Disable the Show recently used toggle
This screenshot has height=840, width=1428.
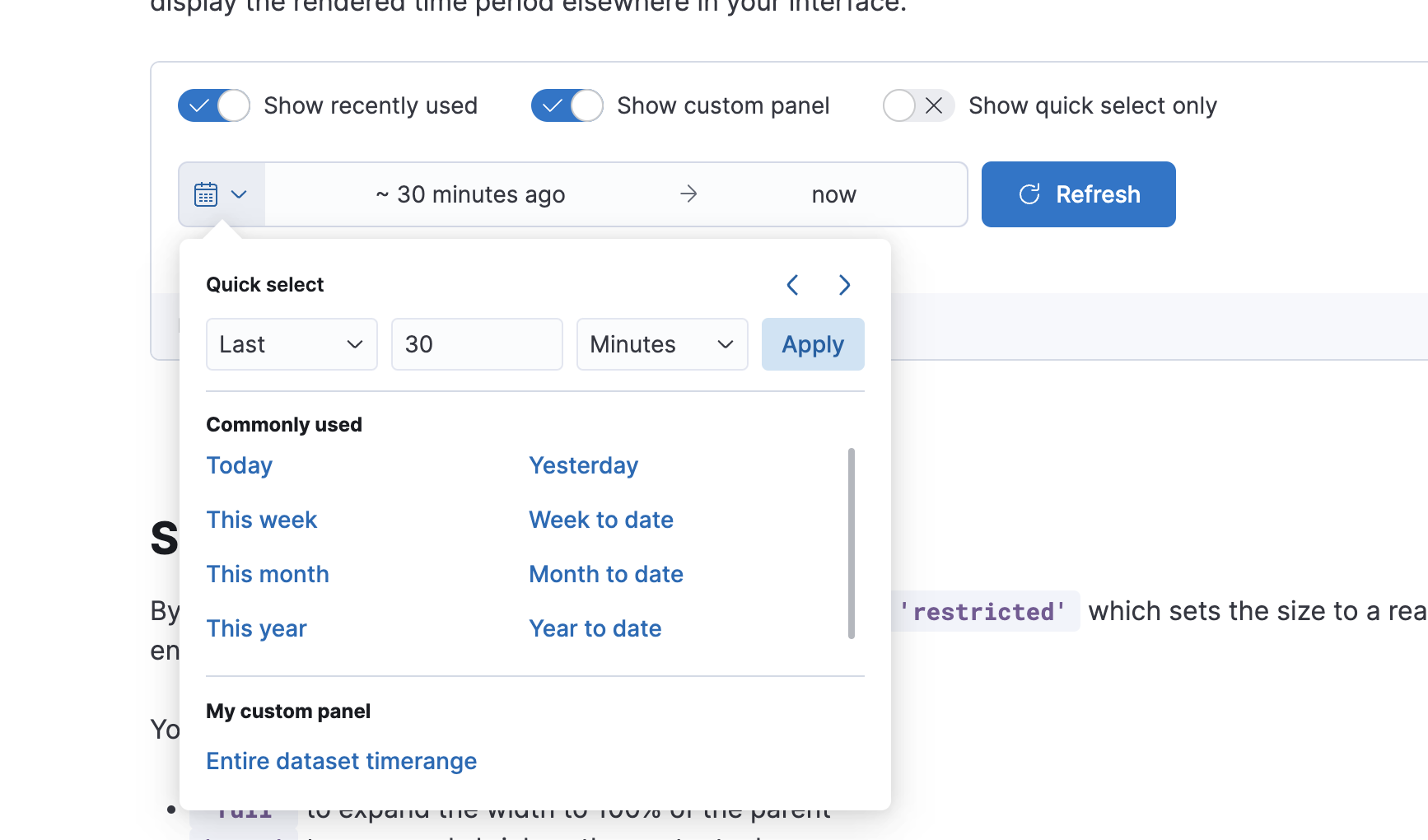click(x=213, y=105)
